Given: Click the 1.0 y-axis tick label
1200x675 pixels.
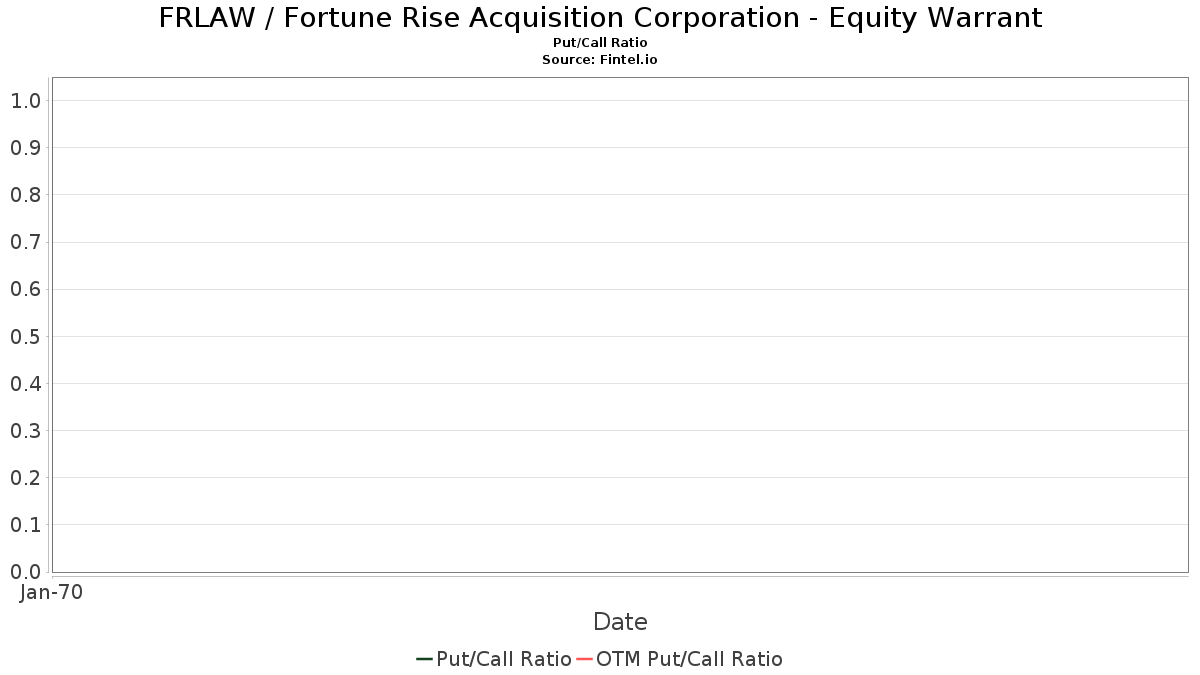Looking at the screenshot, I should 25,100.
